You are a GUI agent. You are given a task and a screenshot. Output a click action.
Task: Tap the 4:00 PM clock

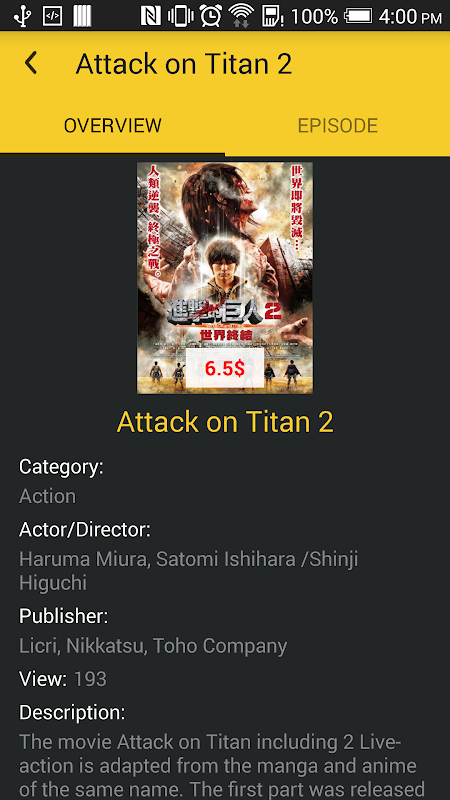click(410, 16)
